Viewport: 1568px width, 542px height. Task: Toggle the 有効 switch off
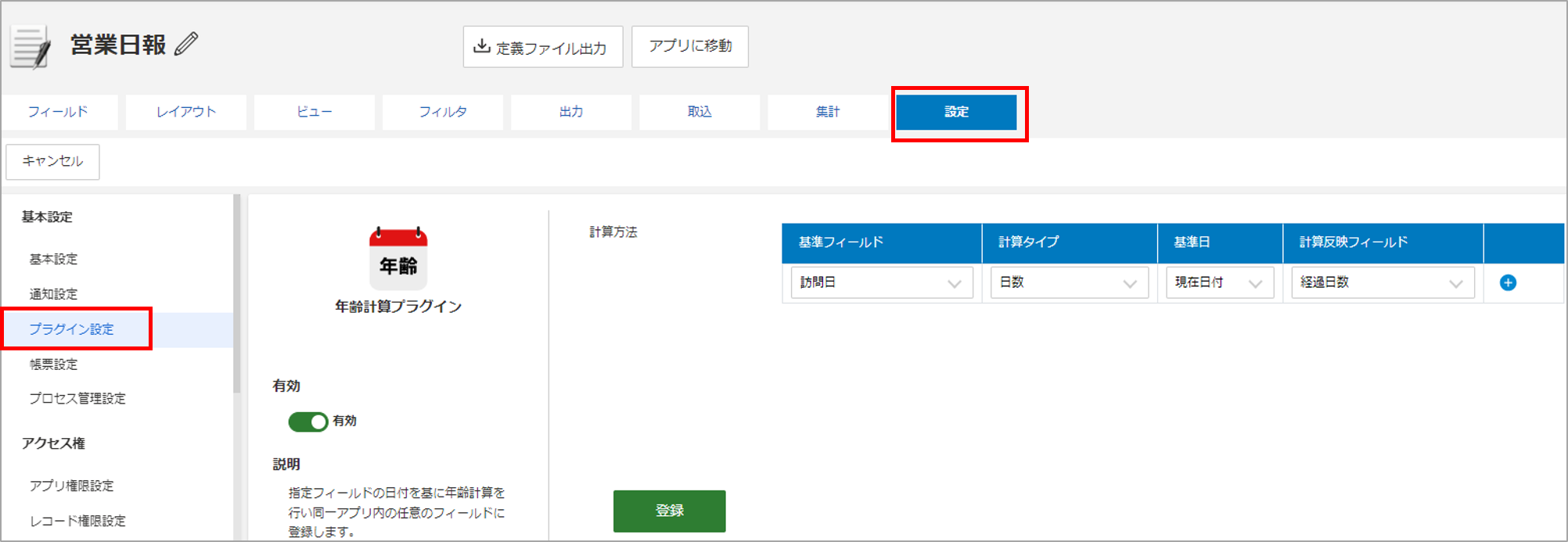tap(307, 422)
